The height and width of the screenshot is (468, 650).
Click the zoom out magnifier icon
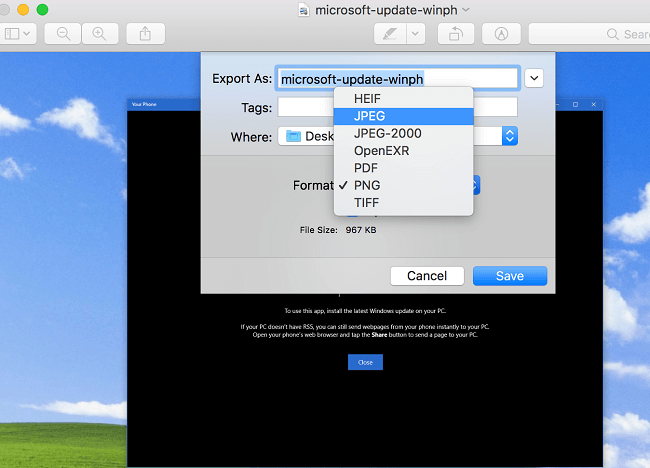[63, 34]
